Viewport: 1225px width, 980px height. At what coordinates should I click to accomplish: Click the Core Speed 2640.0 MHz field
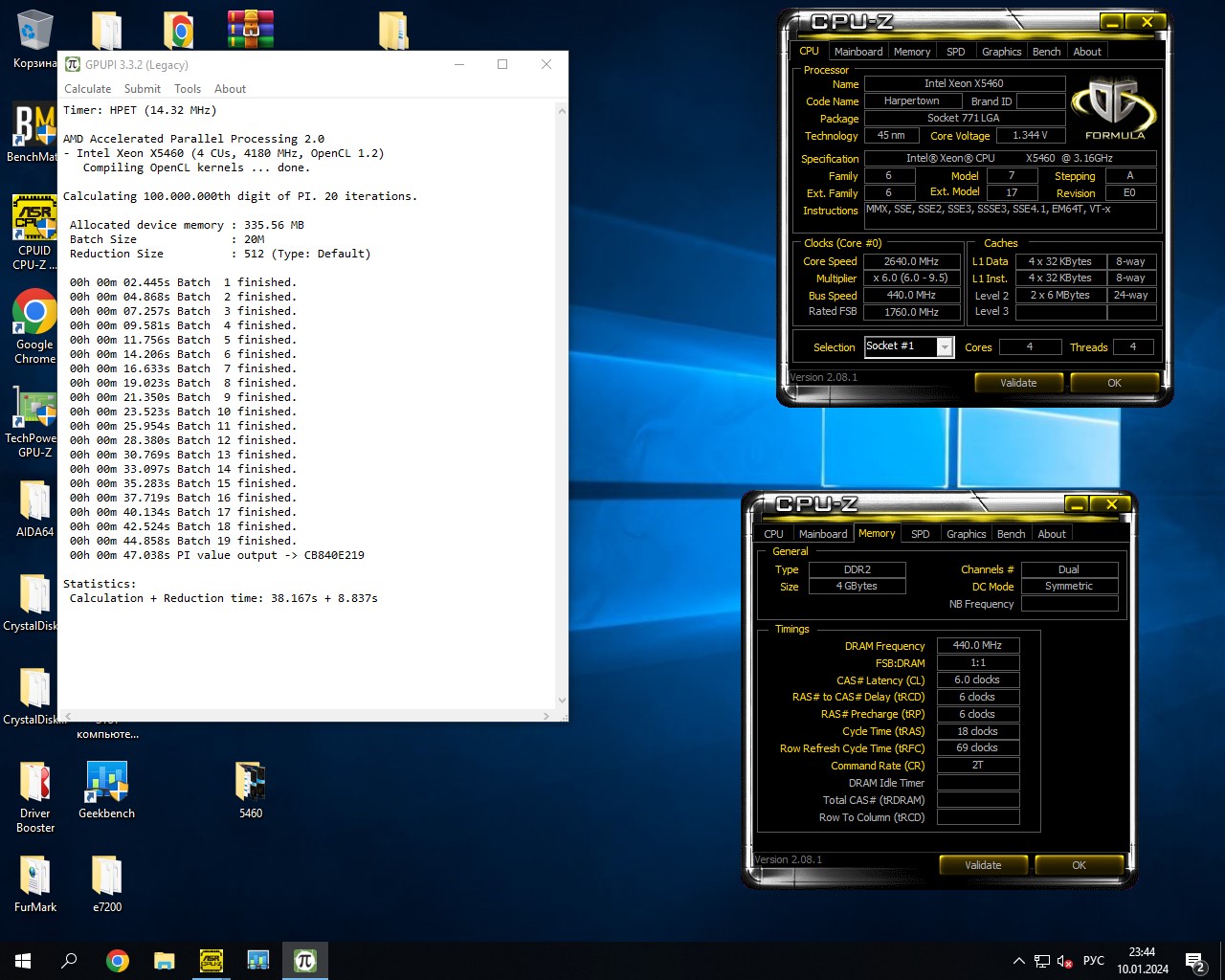click(x=911, y=261)
